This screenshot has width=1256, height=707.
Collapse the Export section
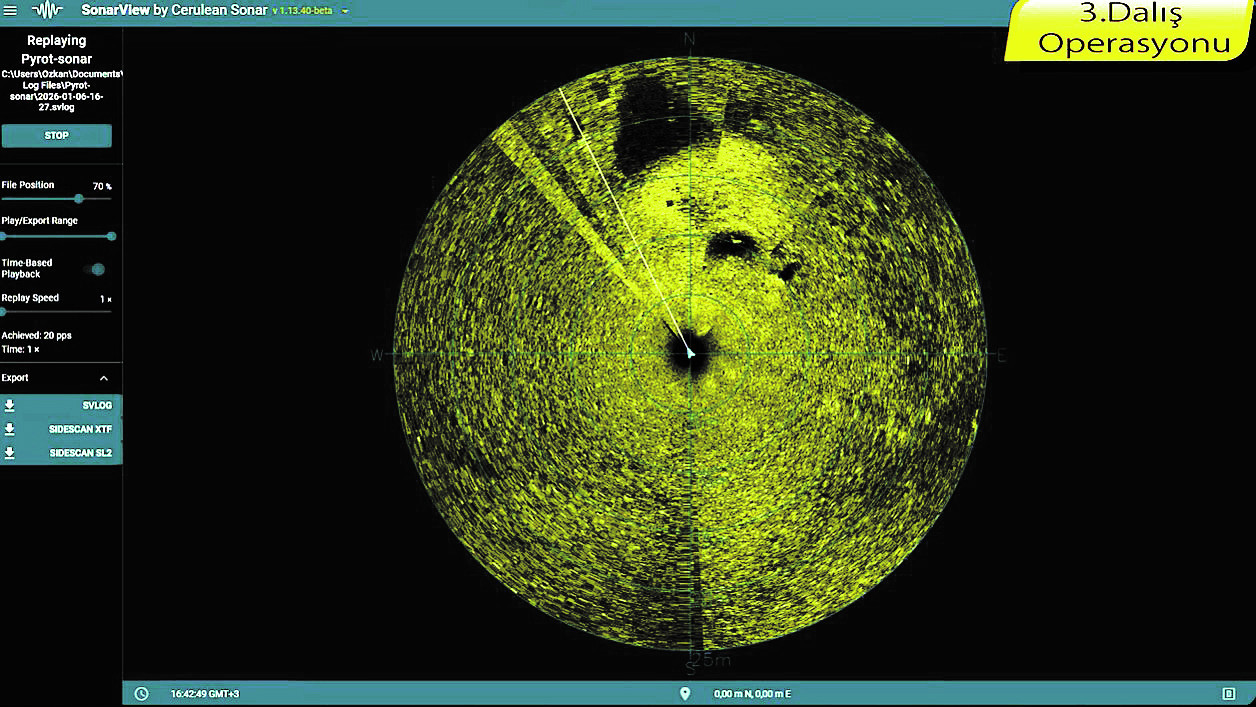click(x=104, y=378)
